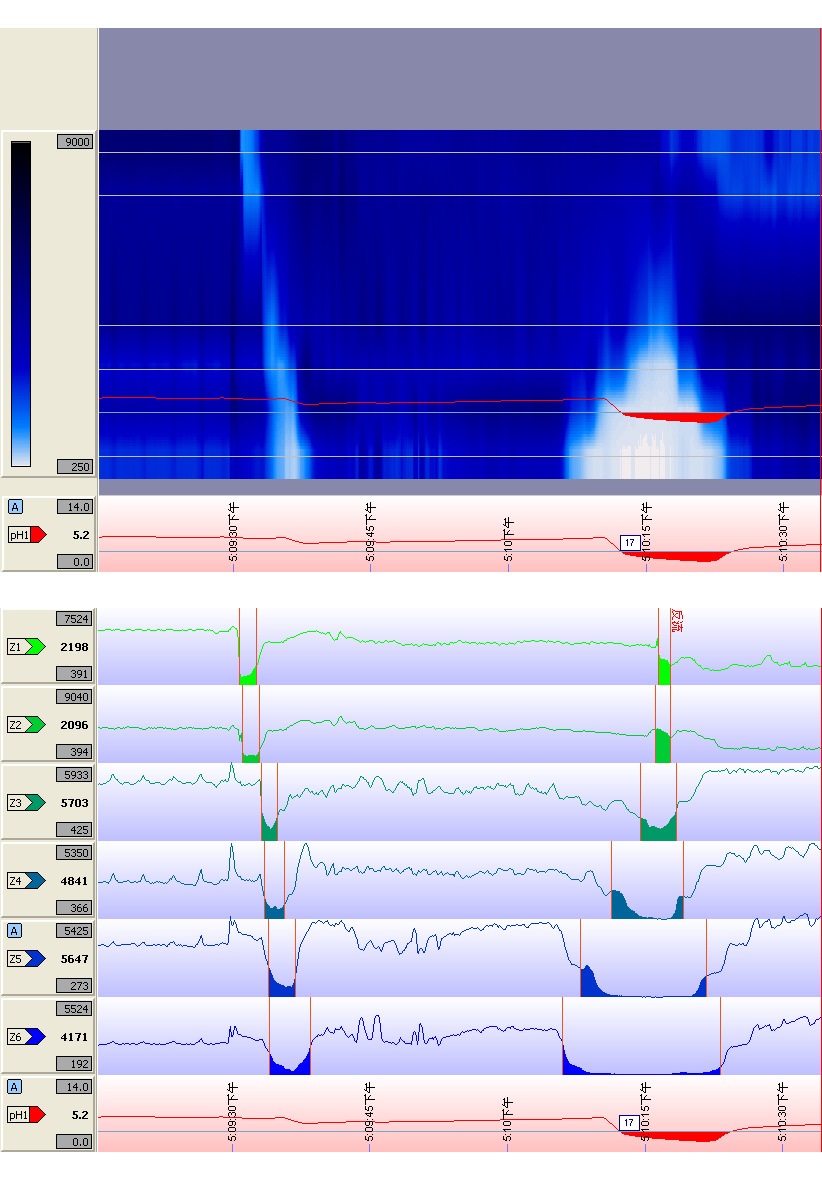
Task: Toggle the A button in the Z5 row
Action: point(14,931)
